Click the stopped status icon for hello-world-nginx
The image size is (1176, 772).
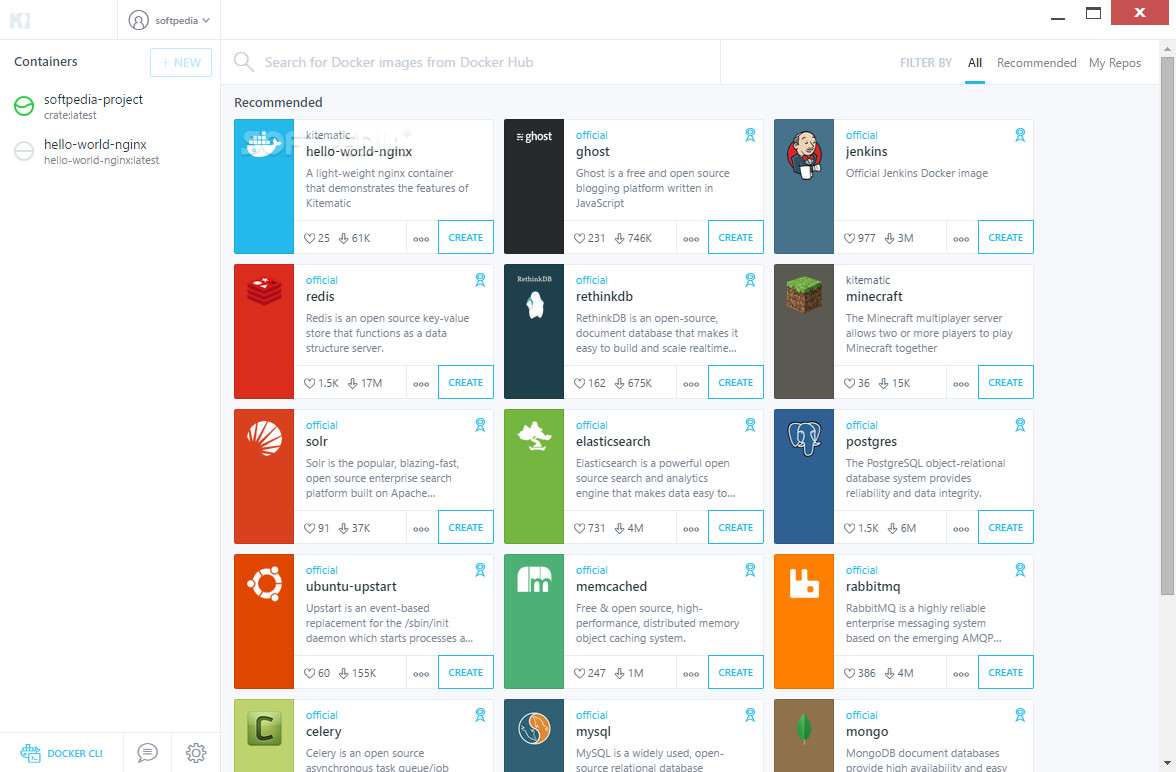24,152
